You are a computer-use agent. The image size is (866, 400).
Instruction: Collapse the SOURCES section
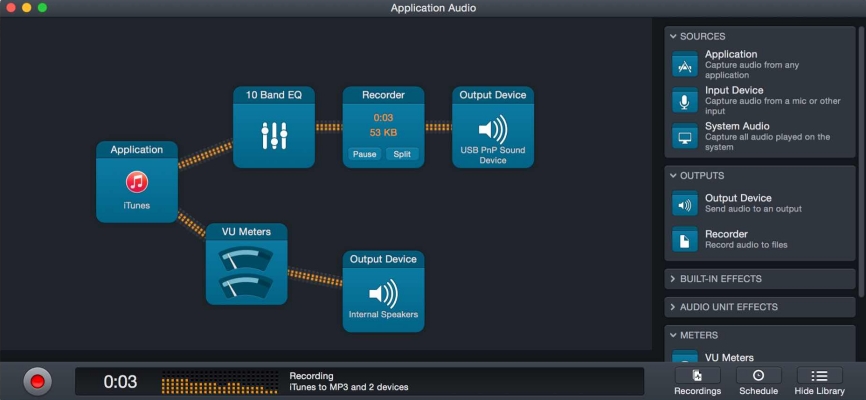coord(673,36)
